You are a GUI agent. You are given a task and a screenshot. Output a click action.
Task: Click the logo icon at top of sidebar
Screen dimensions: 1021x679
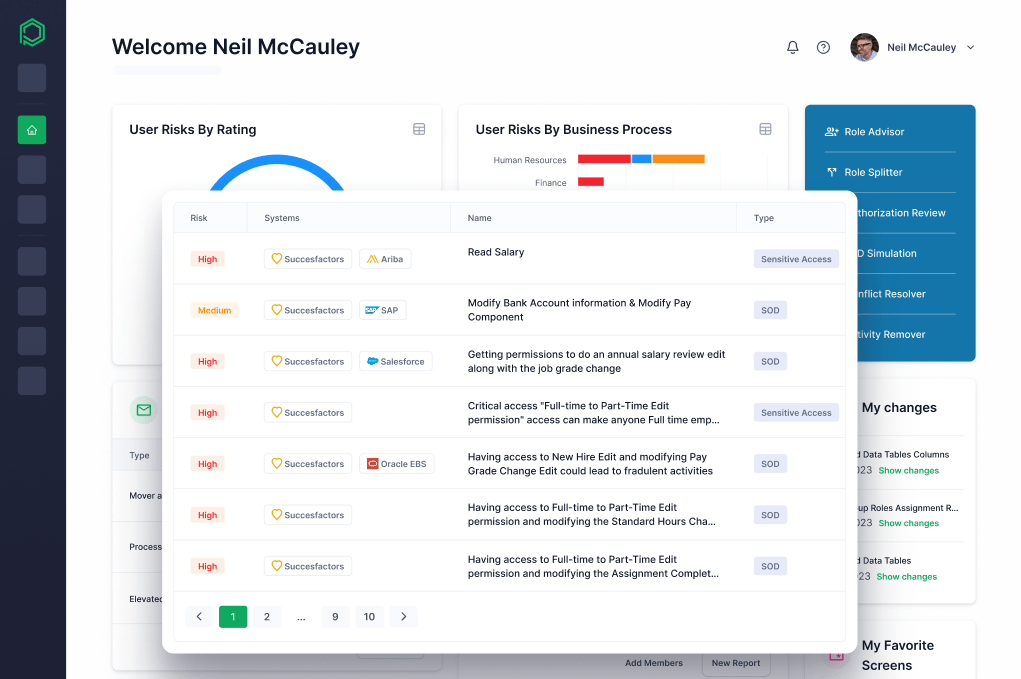pyautogui.click(x=32, y=33)
